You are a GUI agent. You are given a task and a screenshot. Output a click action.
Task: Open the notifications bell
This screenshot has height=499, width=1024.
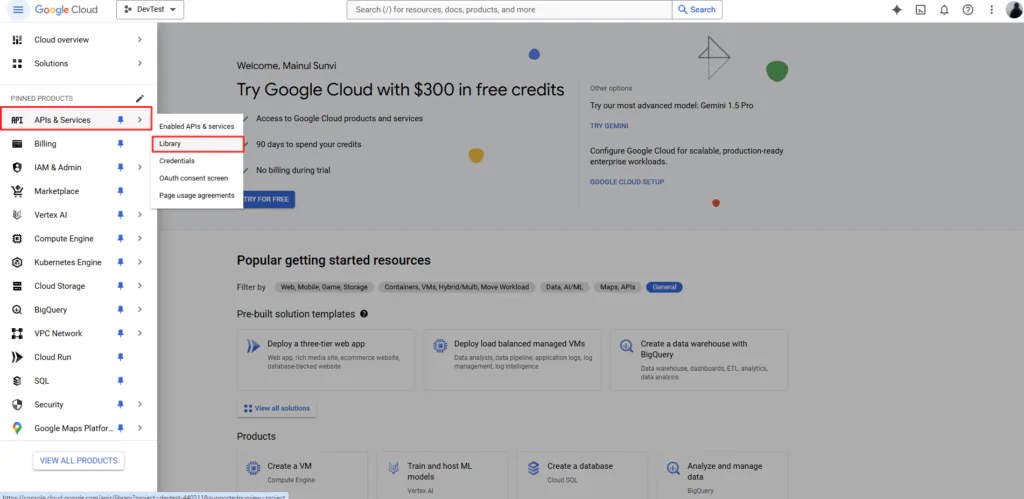point(944,10)
